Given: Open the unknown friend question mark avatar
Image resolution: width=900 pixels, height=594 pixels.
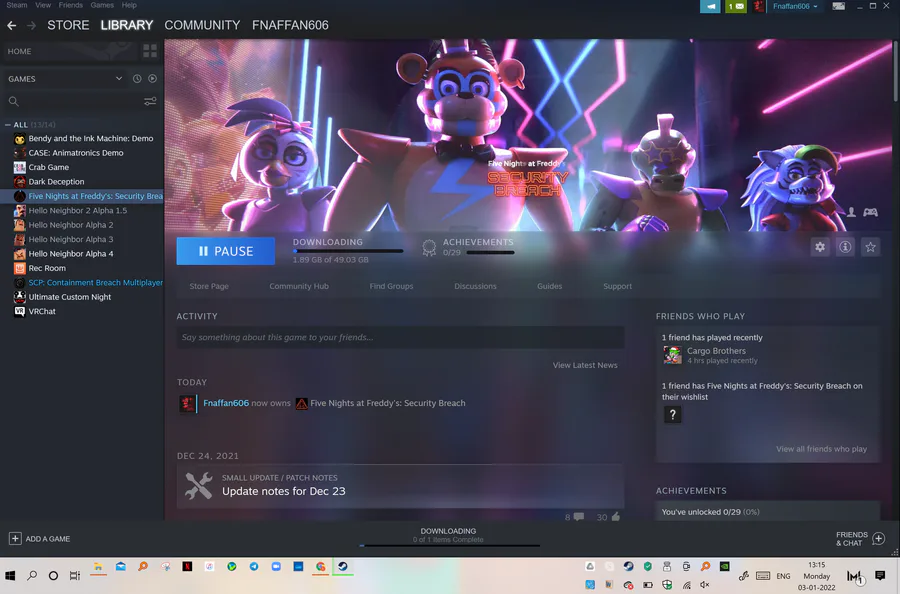Looking at the screenshot, I should coord(672,414).
